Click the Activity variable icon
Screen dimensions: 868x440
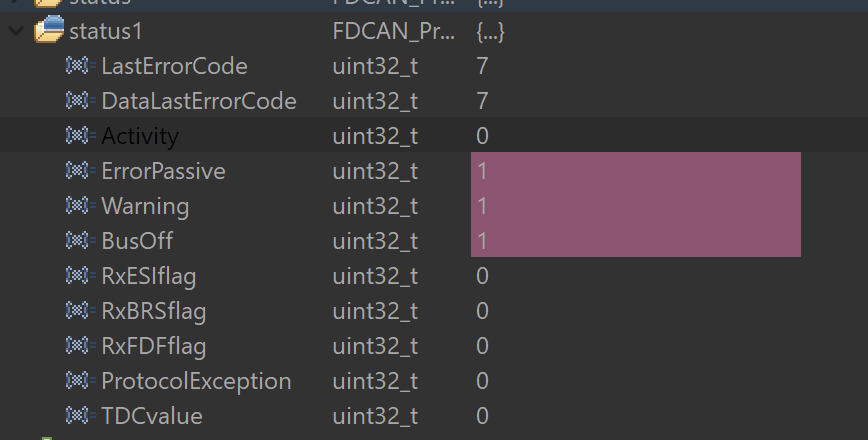click(x=80, y=136)
